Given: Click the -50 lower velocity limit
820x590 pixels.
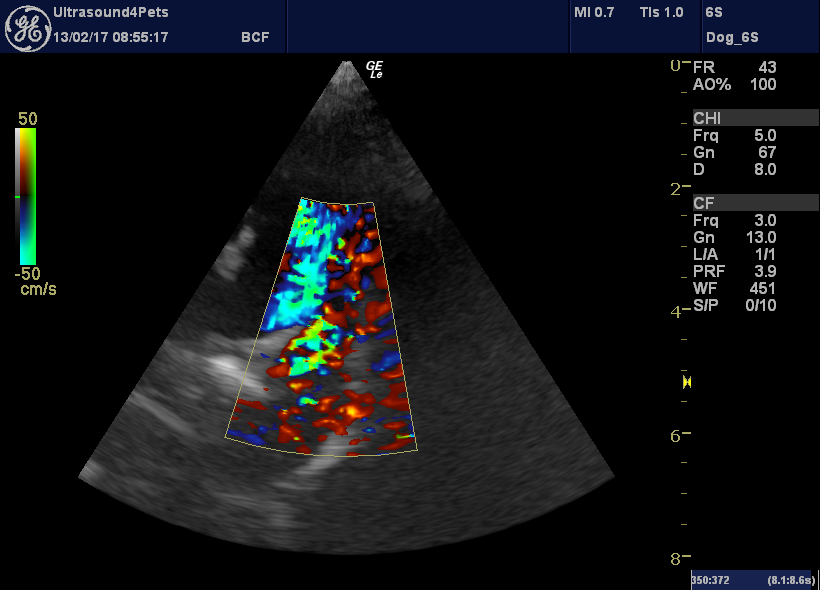Looking at the screenshot, I should tap(27, 274).
